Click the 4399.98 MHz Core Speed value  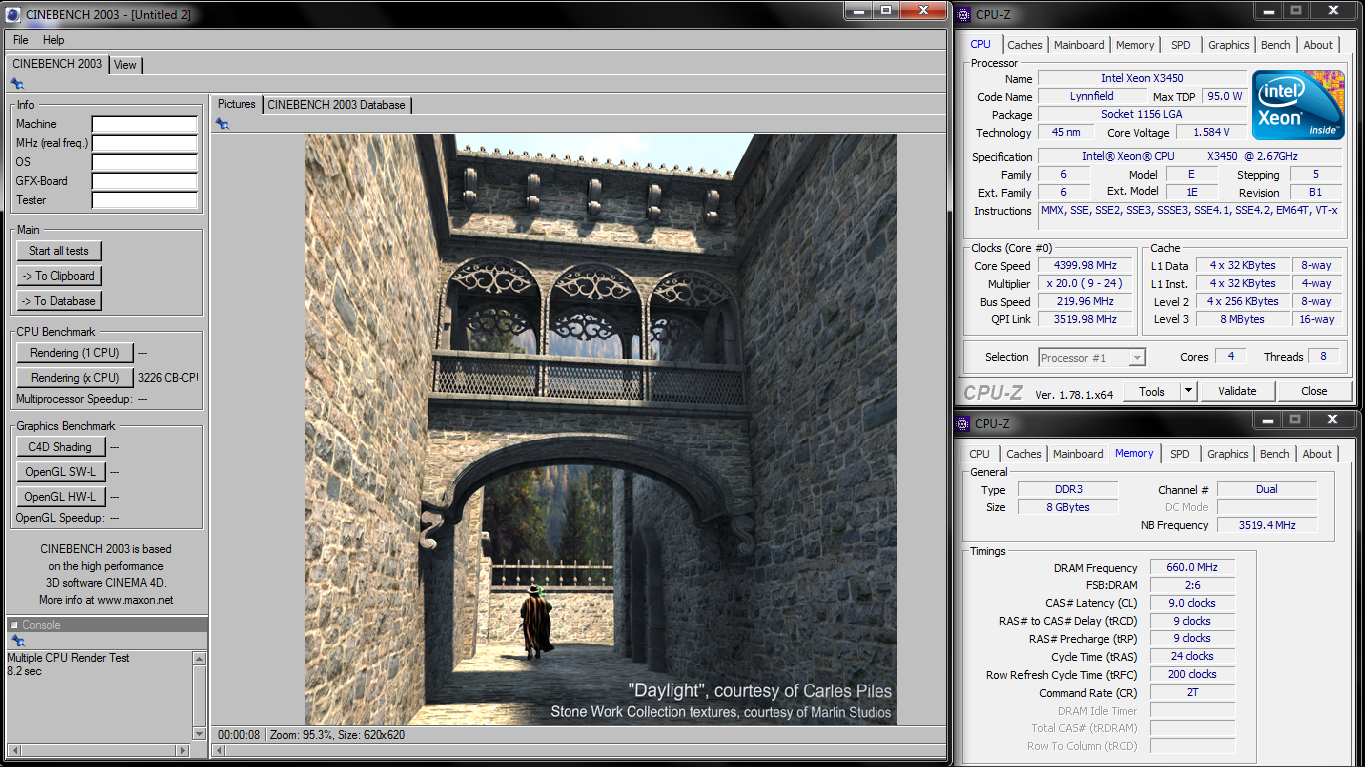click(x=1085, y=266)
